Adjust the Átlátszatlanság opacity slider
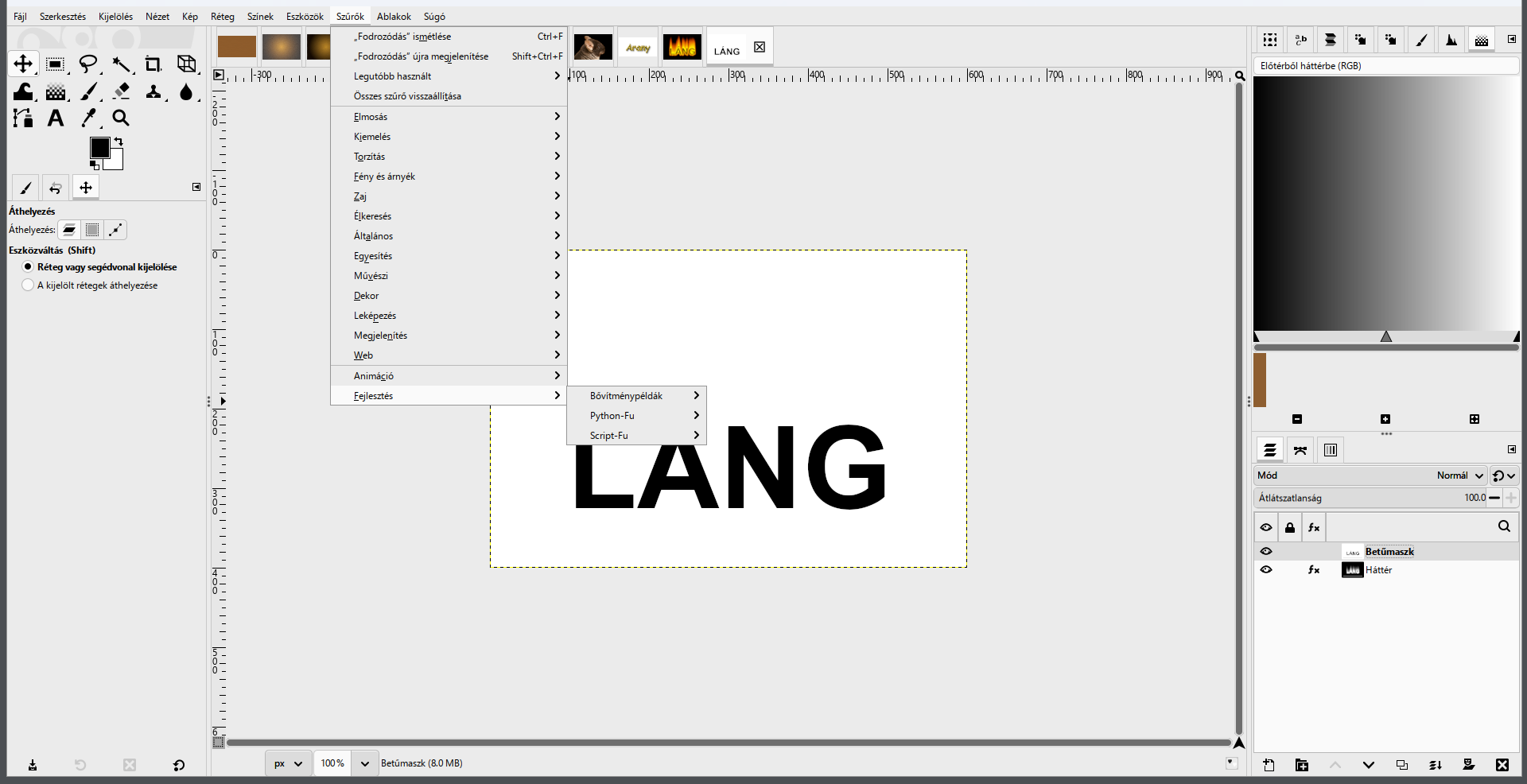This screenshot has width=1527, height=784. tap(1371, 498)
